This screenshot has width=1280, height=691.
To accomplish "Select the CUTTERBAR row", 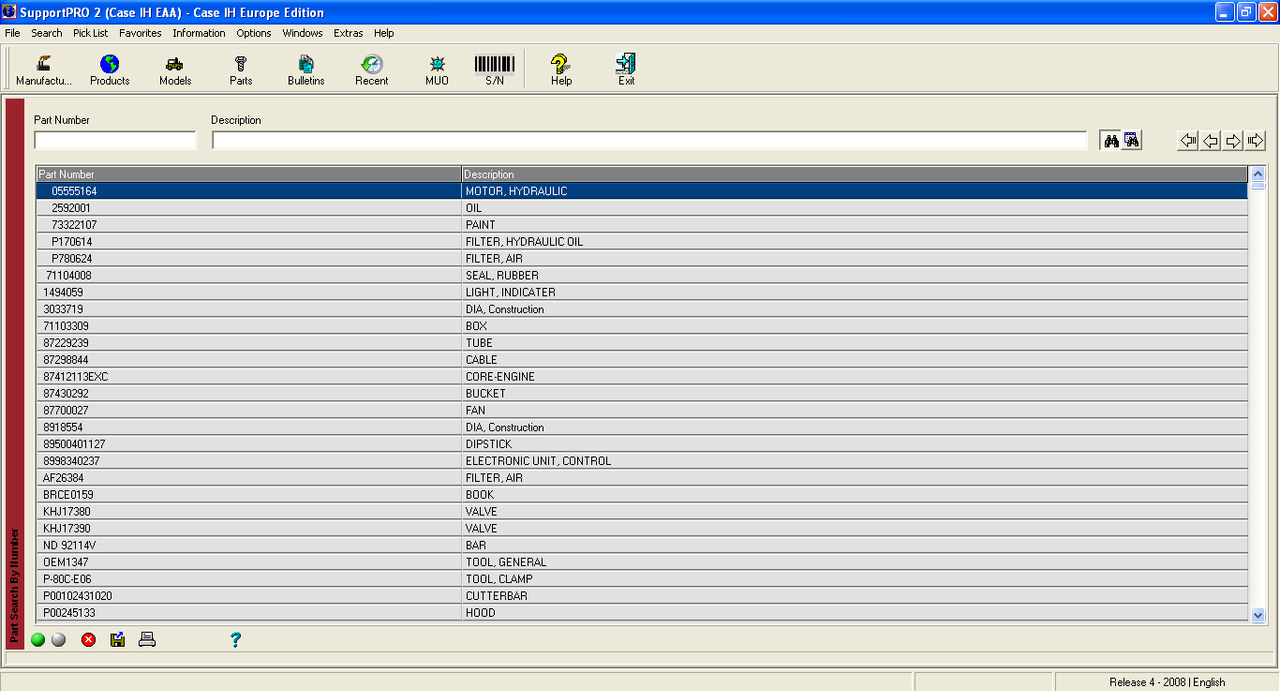I will (x=642, y=595).
